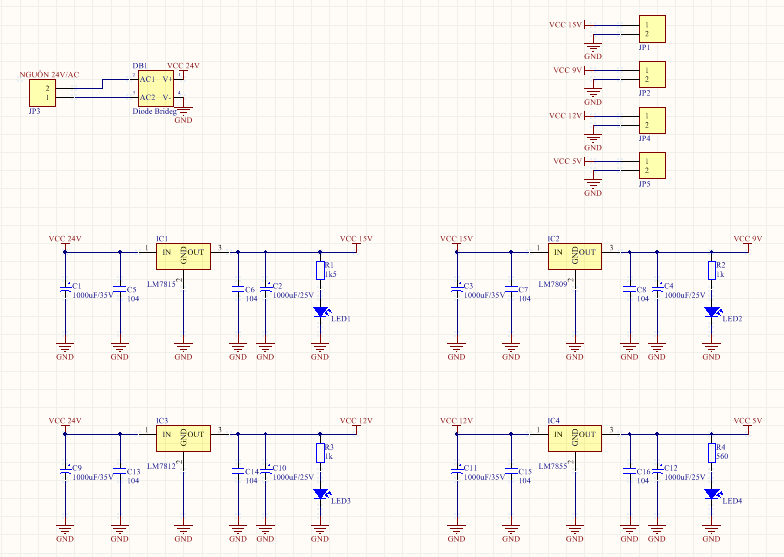This screenshot has width=784, height=557.
Task: Select the LED4 diode symbol
Action: point(713,494)
